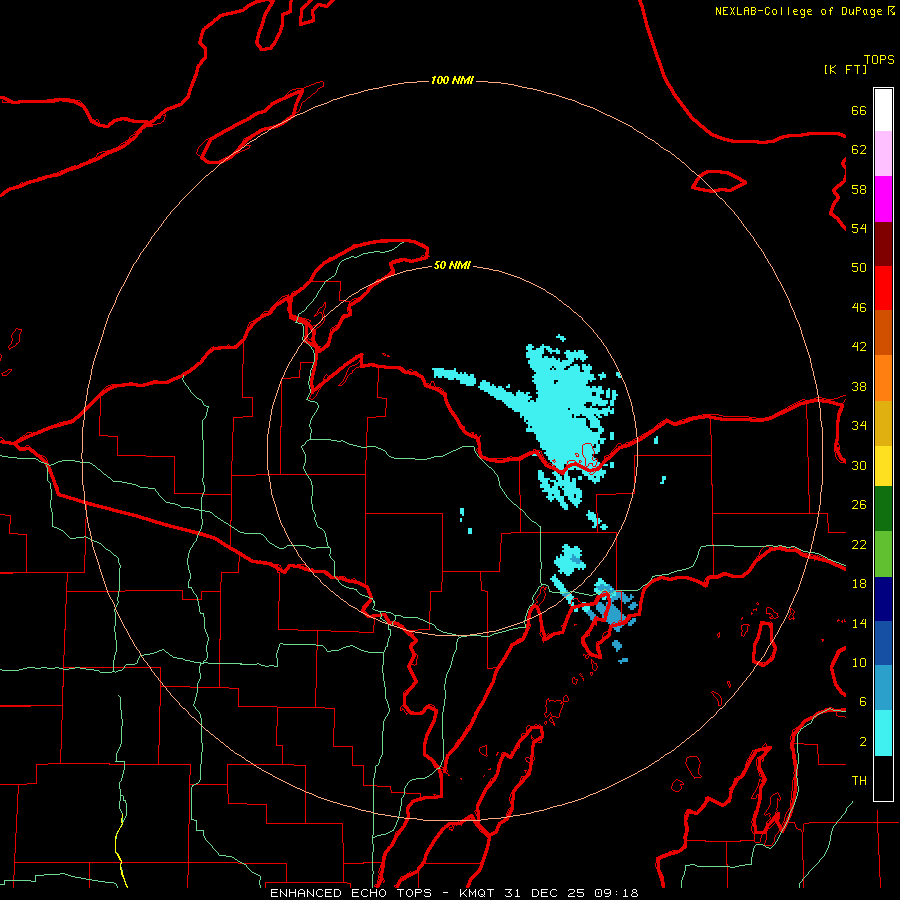Click the TH legend label
The image size is (900, 900).
(859, 781)
